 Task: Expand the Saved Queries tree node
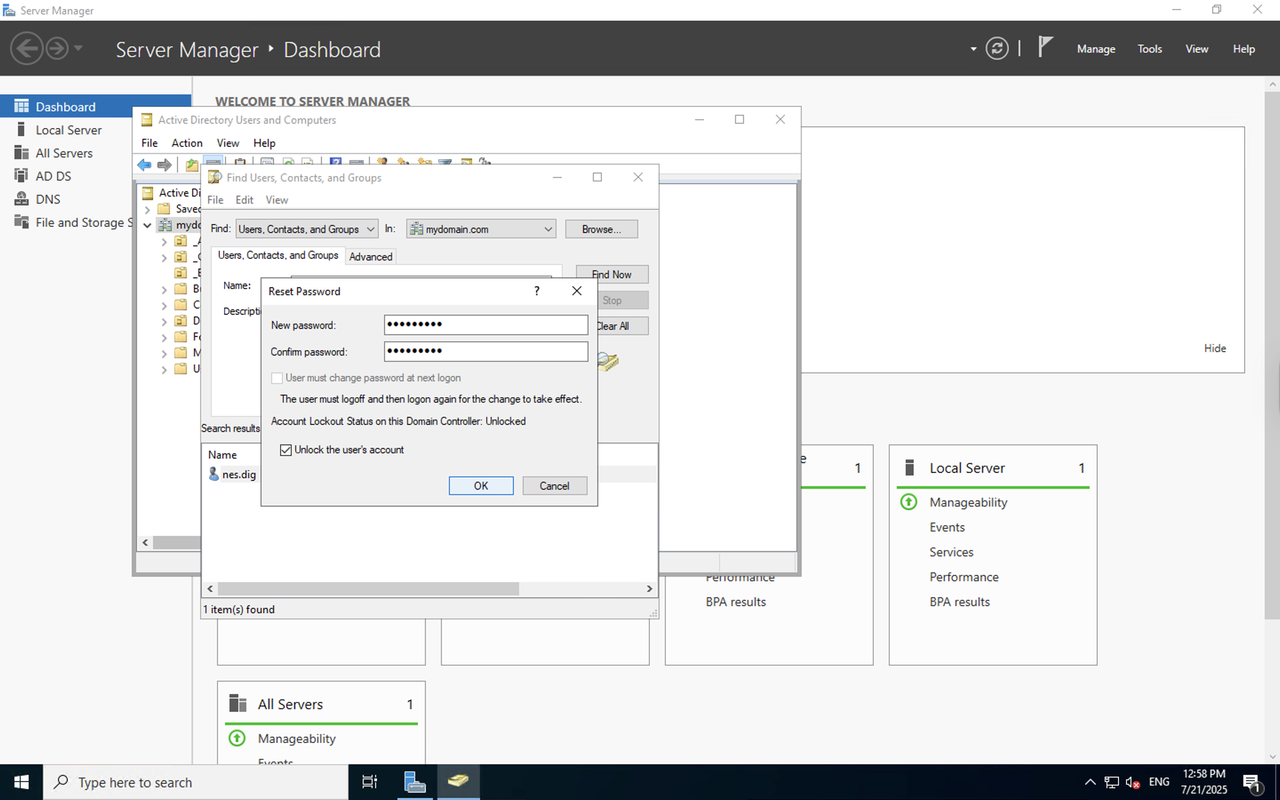[148, 209]
